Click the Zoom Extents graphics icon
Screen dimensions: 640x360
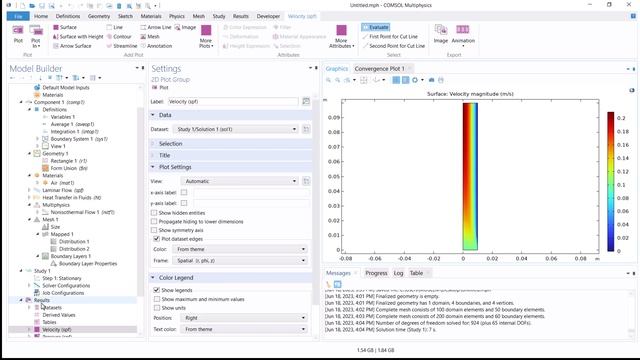point(364,80)
